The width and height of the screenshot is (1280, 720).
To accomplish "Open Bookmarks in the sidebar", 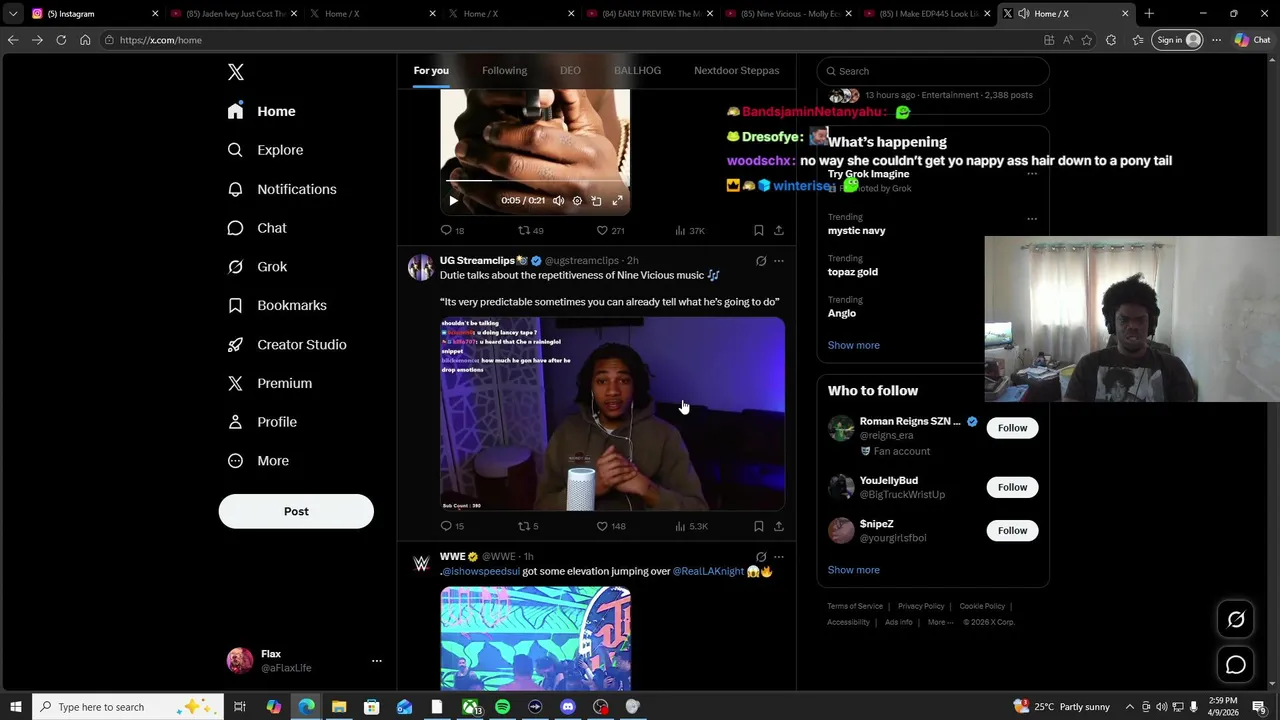I will pyautogui.click(x=277, y=305).
